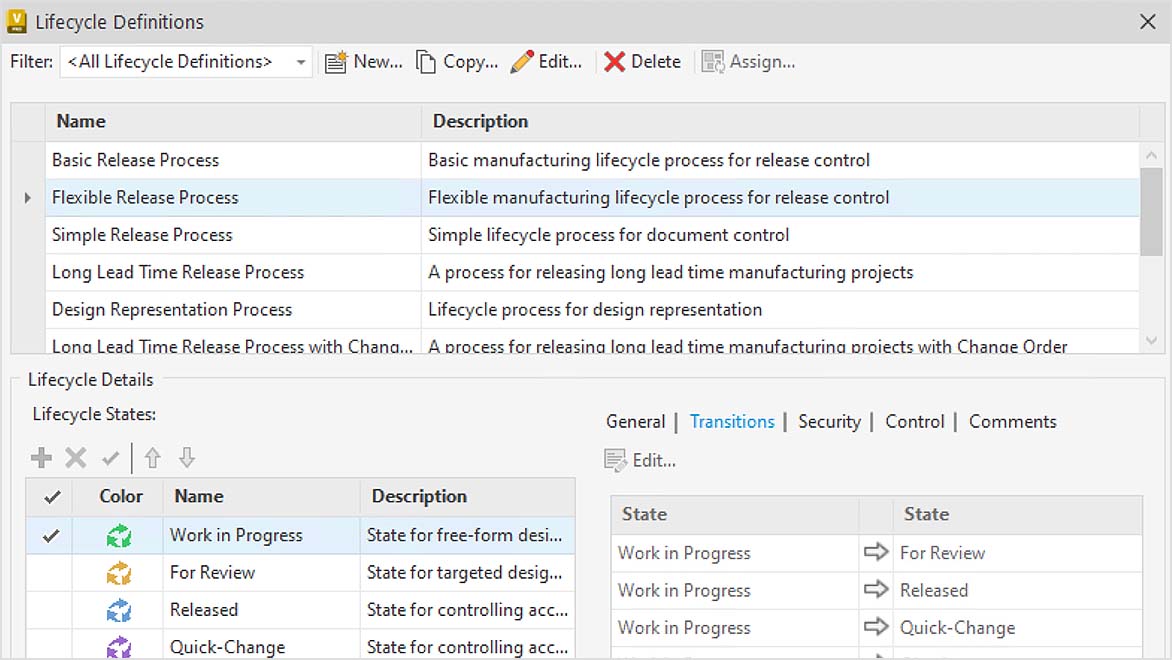The height and width of the screenshot is (660, 1172).
Task: Expand the Filter combo box arrow
Action: (x=300, y=61)
